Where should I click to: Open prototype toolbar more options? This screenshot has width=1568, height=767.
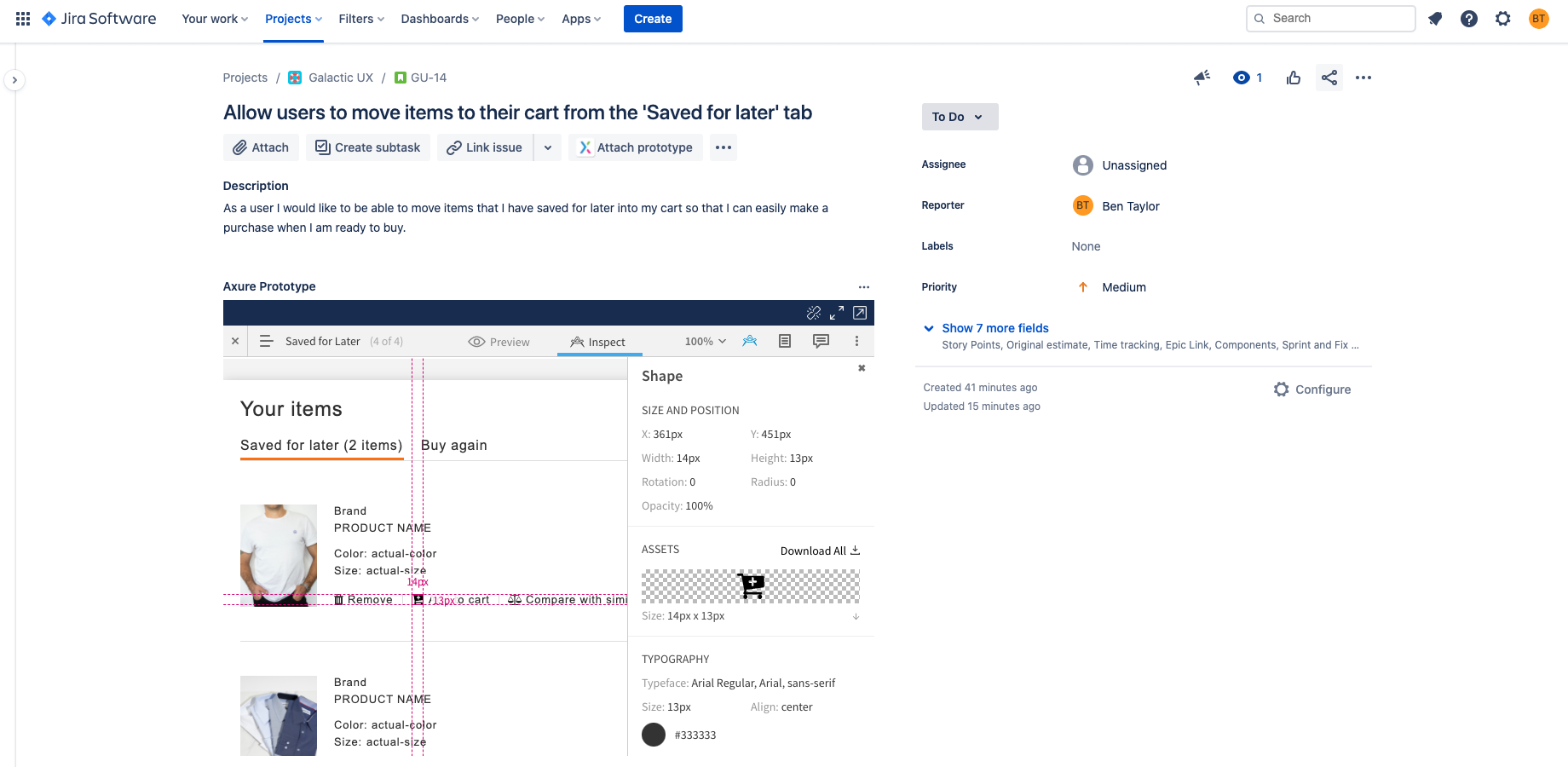[x=856, y=341]
